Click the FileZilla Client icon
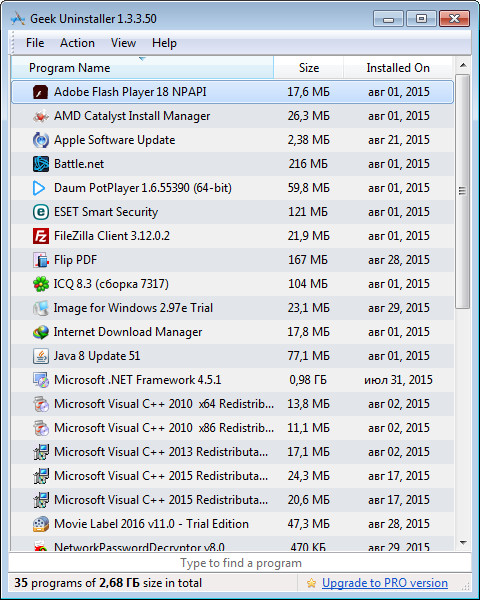The width and height of the screenshot is (480, 600). (x=41, y=236)
